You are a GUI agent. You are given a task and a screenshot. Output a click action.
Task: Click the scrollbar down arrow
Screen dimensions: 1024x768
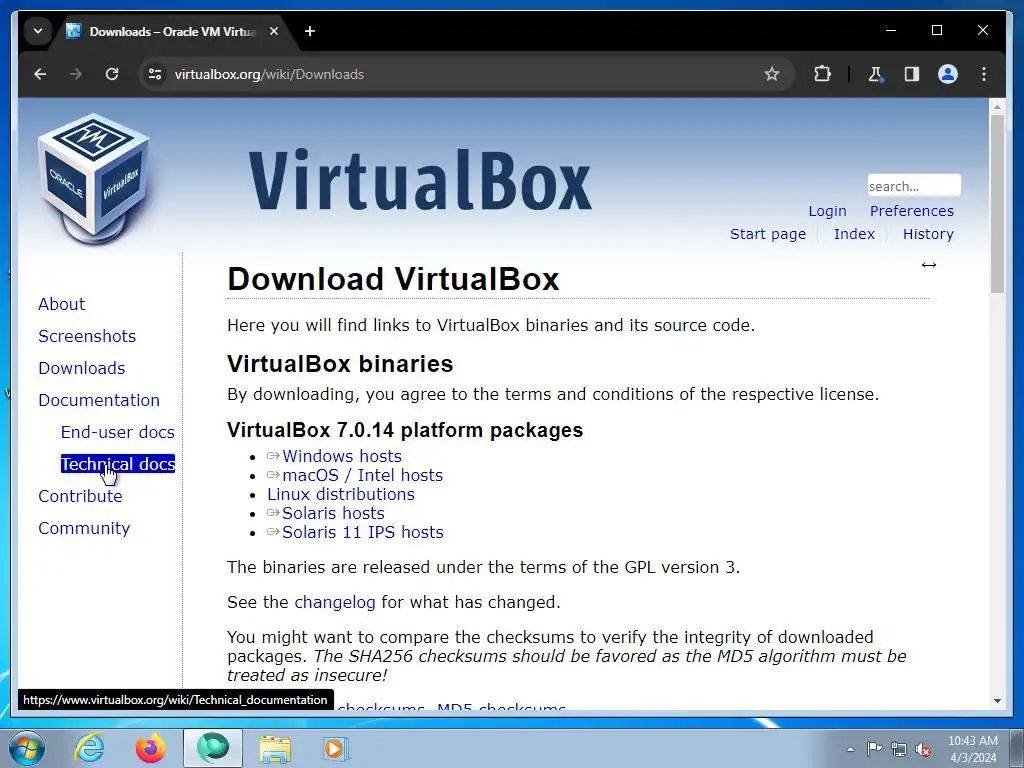pyautogui.click(x=997, y=701)
